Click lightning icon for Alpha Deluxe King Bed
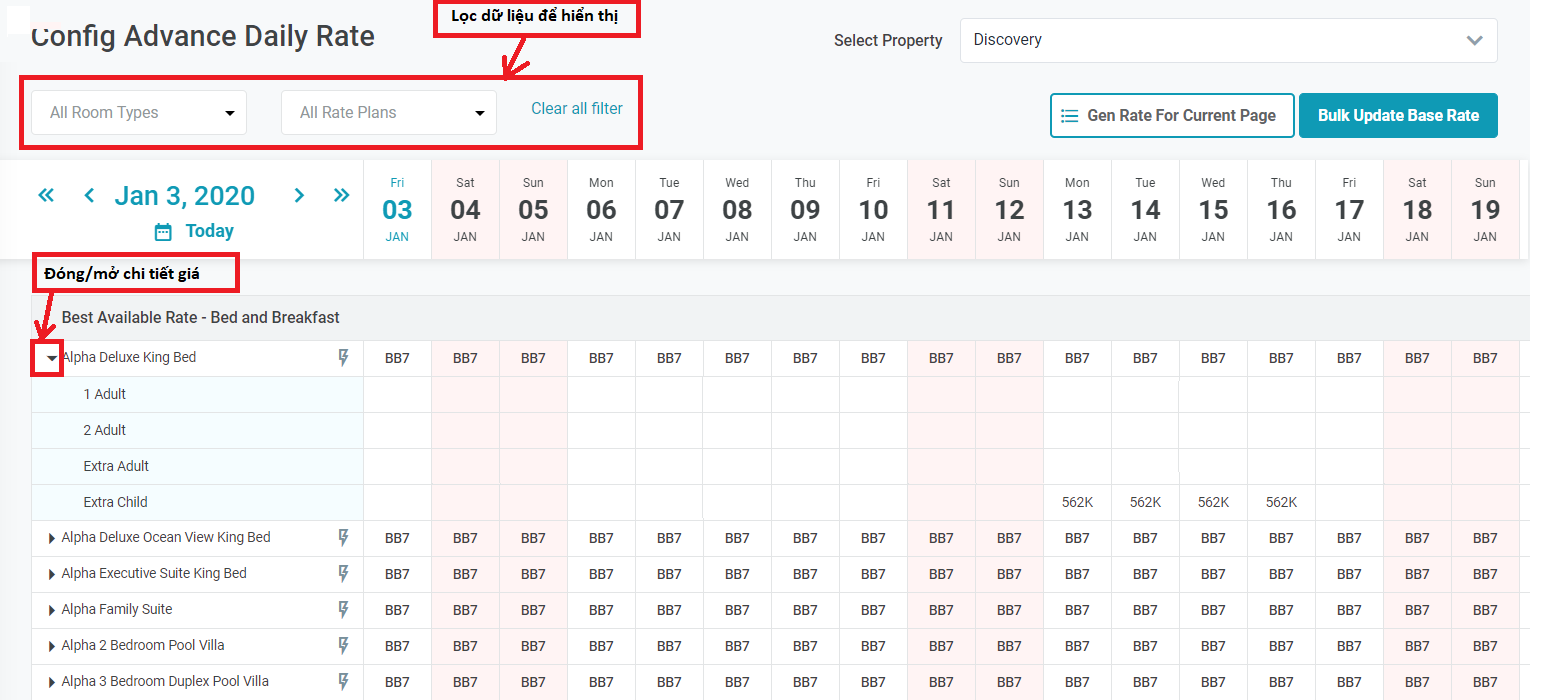Image resolution: width=1545 pixels, height=700 pixels. (x=343, y=358)
